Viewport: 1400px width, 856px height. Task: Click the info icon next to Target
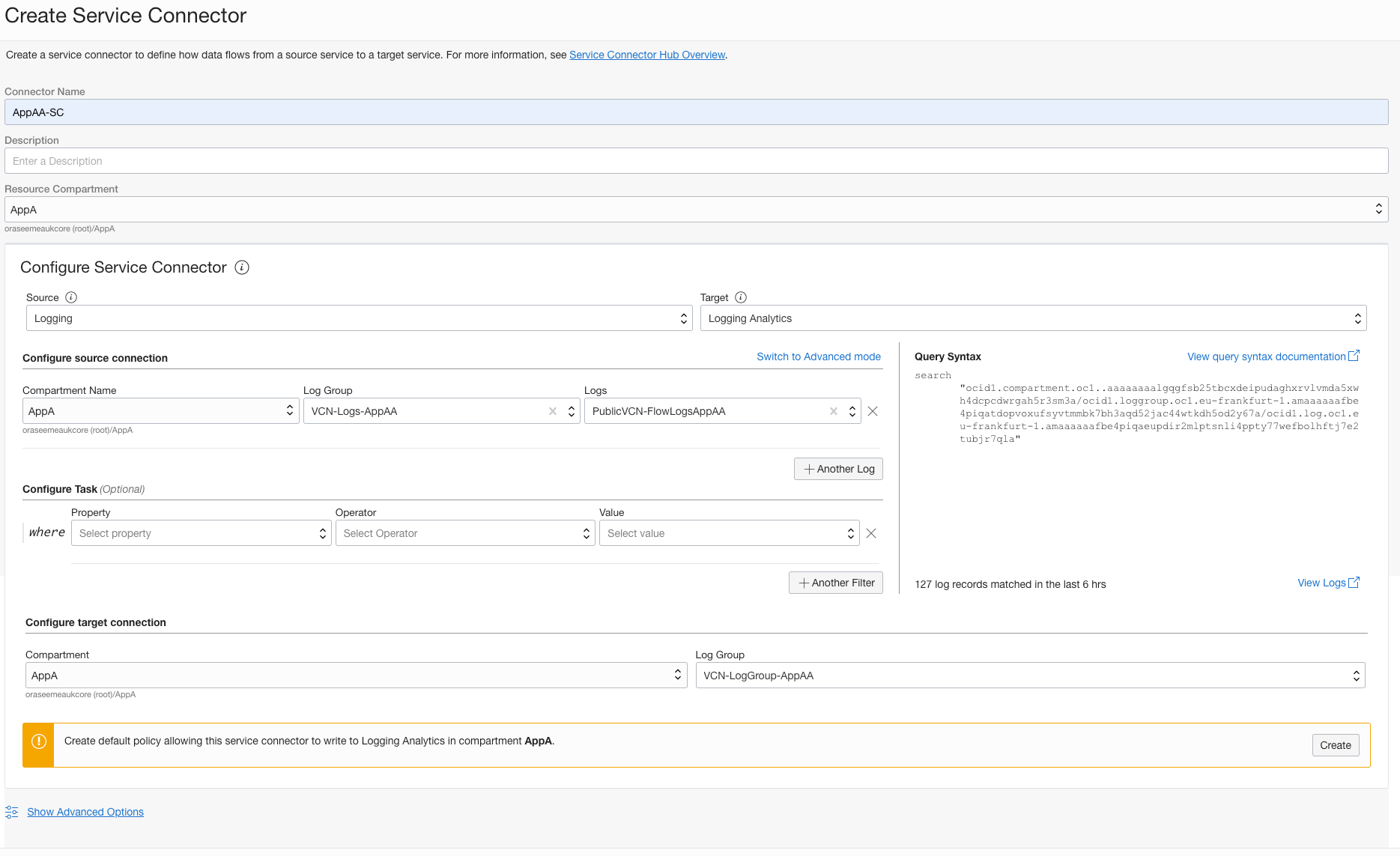coord(741,297)
